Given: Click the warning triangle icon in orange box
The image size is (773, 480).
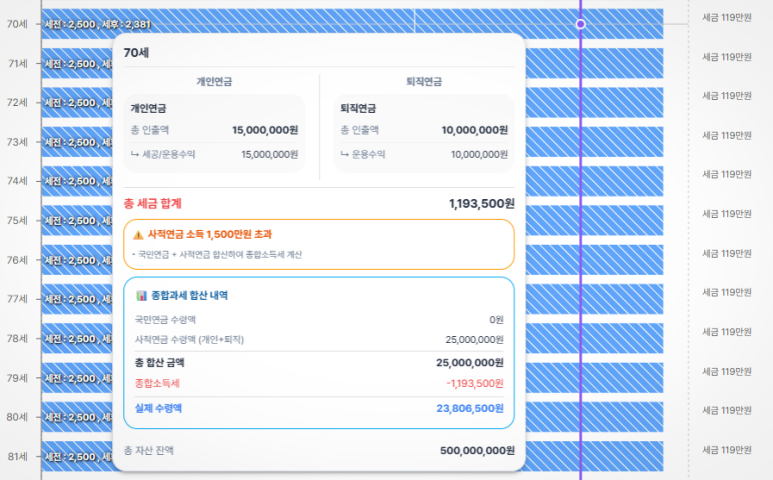Looking at the screenshot, I should (138, 234).
